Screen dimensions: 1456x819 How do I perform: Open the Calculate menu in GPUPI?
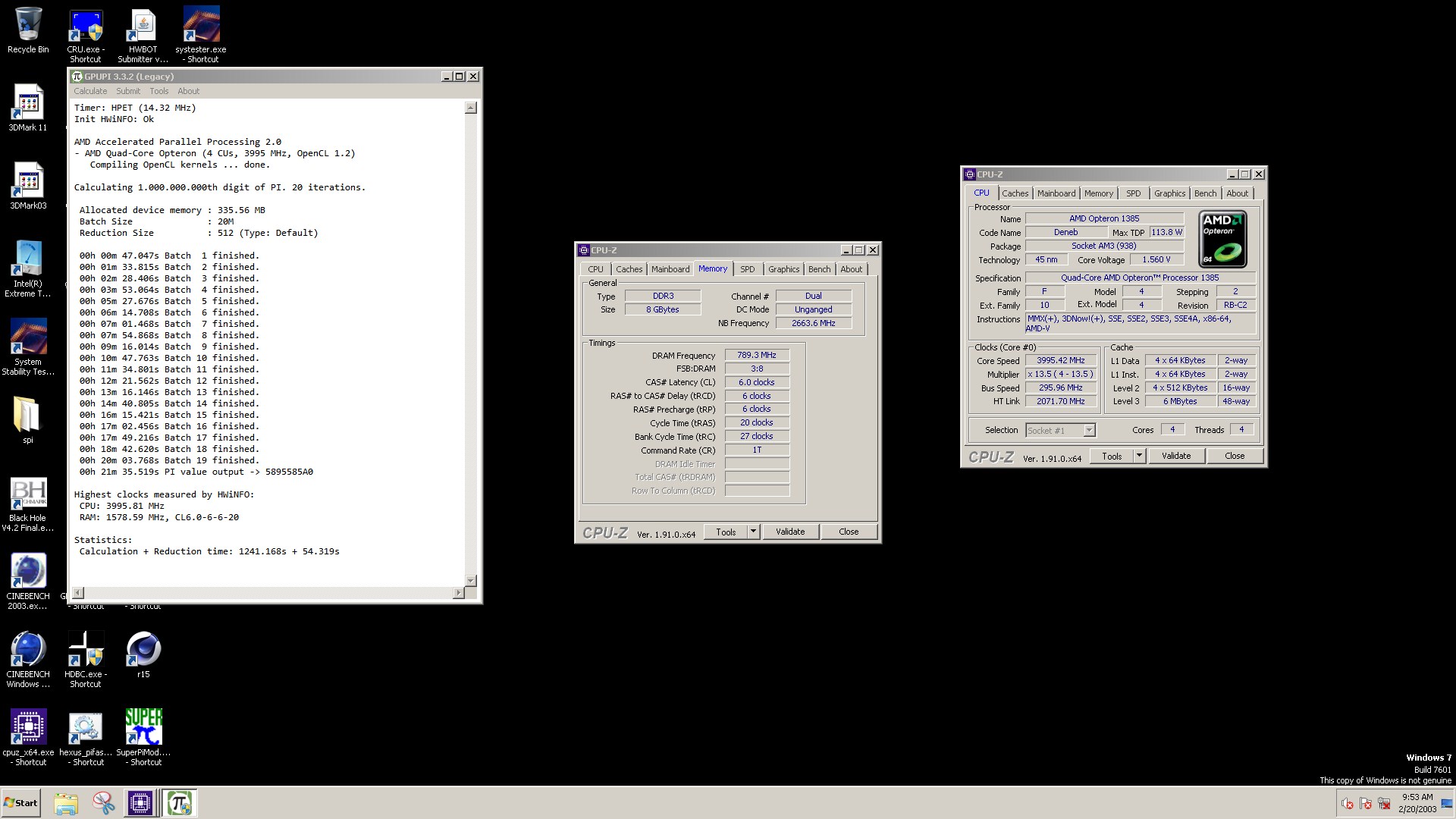pyautogui.click(x=90, y=91)
